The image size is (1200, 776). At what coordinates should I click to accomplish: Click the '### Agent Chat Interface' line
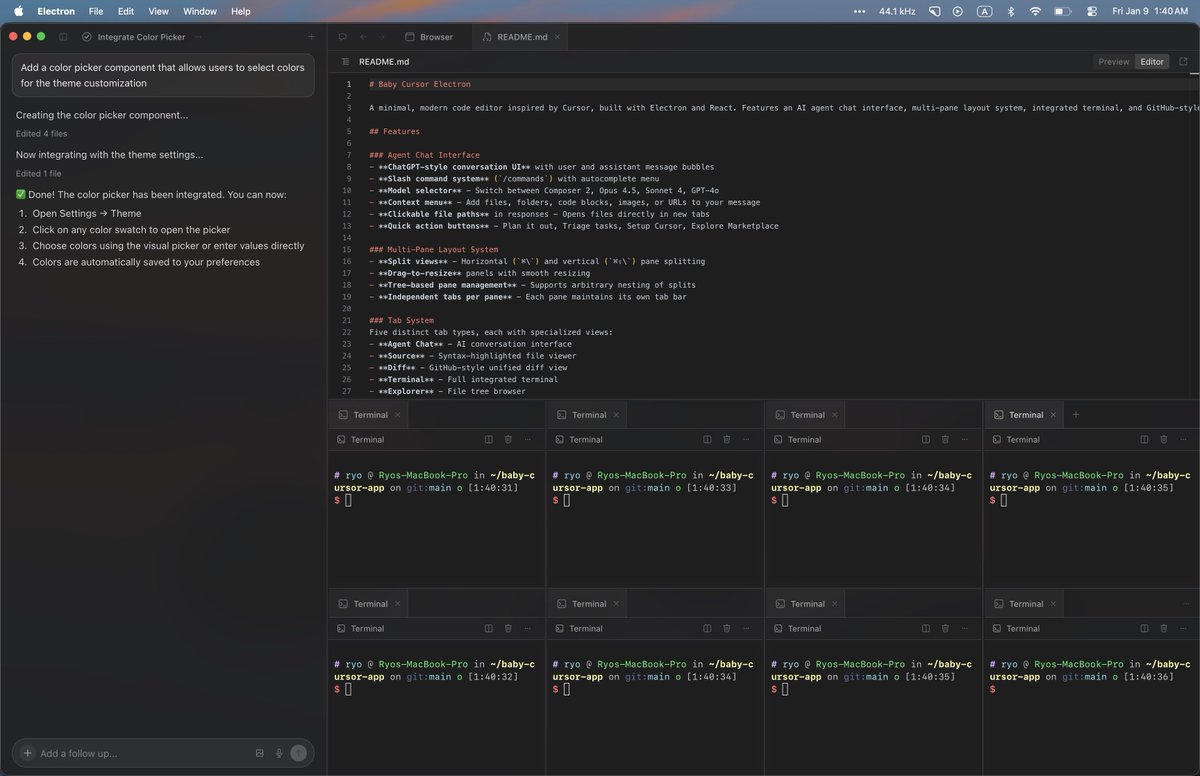424,155
